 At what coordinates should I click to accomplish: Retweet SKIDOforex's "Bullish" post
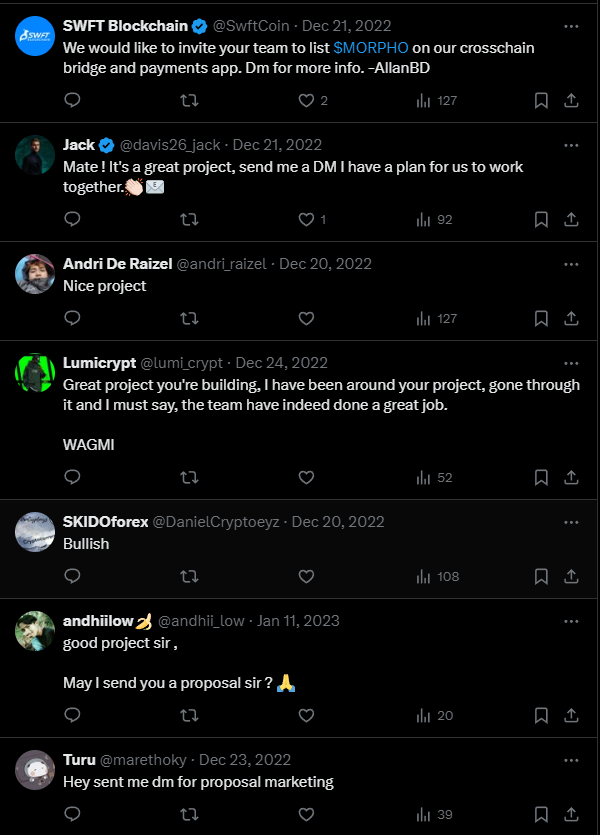188,576
